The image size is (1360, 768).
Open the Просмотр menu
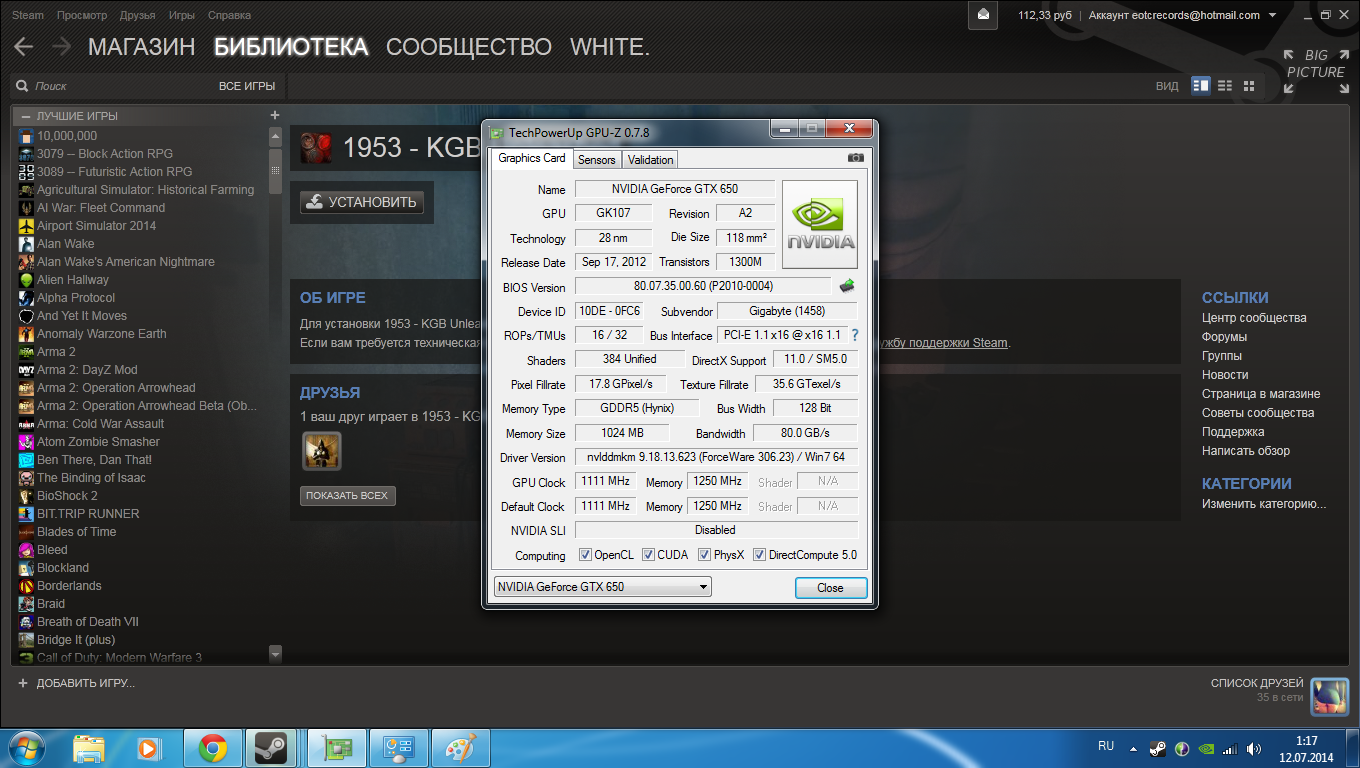click(x=82, y=15)
